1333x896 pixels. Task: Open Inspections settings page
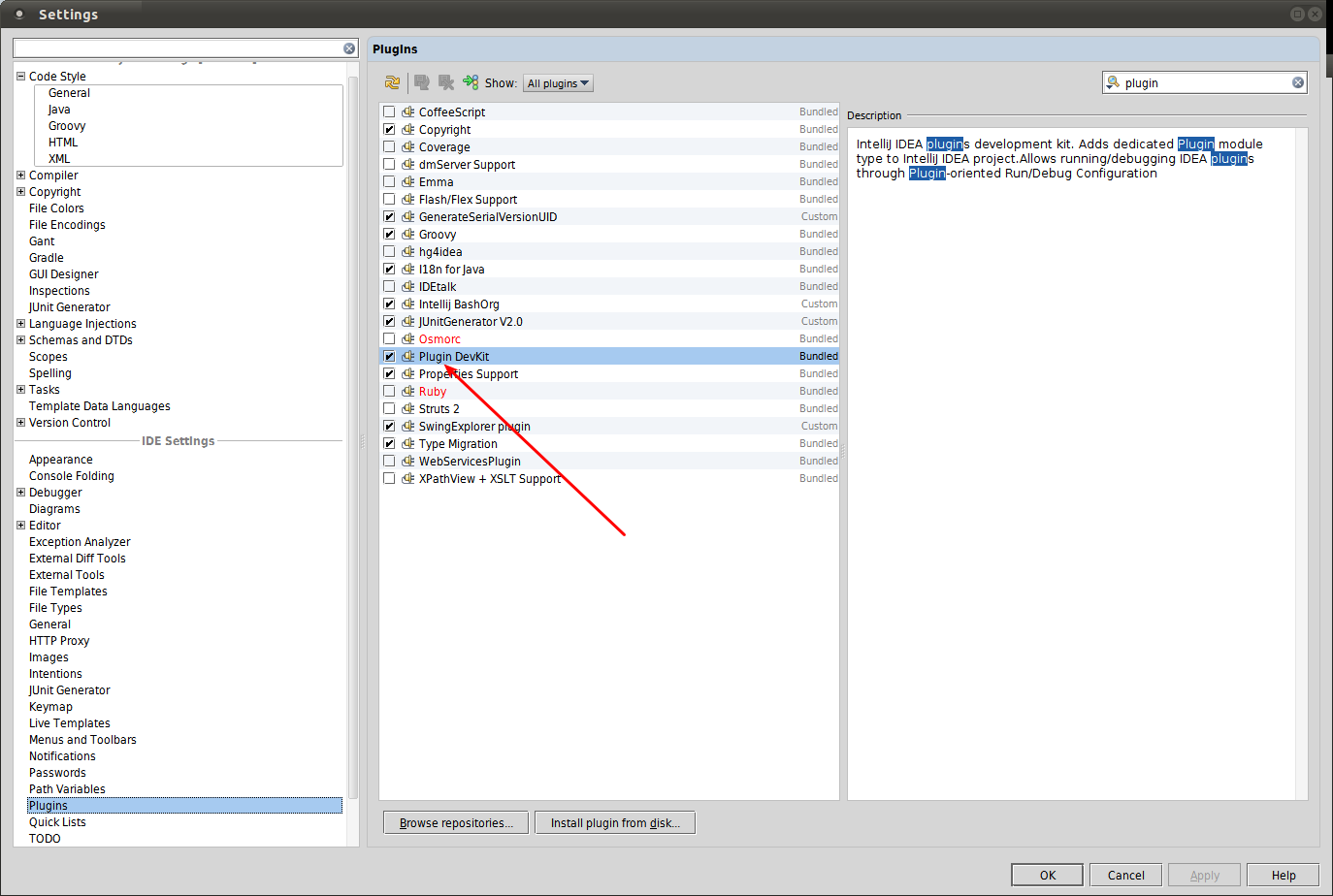click(x=59, y=291)
